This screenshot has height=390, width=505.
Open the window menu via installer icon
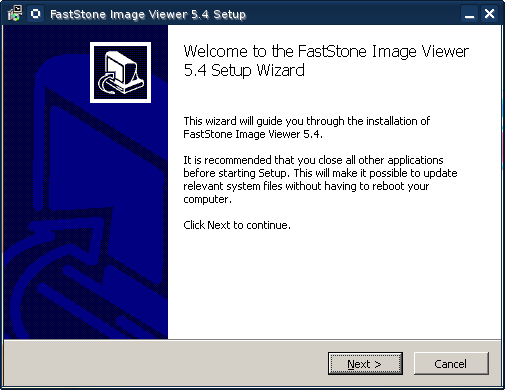[15, 14]
